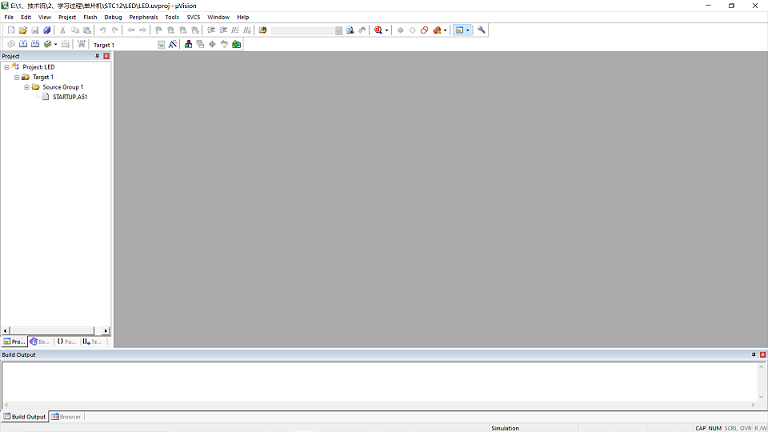The width and height of the screenshot is (768, 432).
Task: Open Options for Target with the magic wand icon
Action: [172, 44]
